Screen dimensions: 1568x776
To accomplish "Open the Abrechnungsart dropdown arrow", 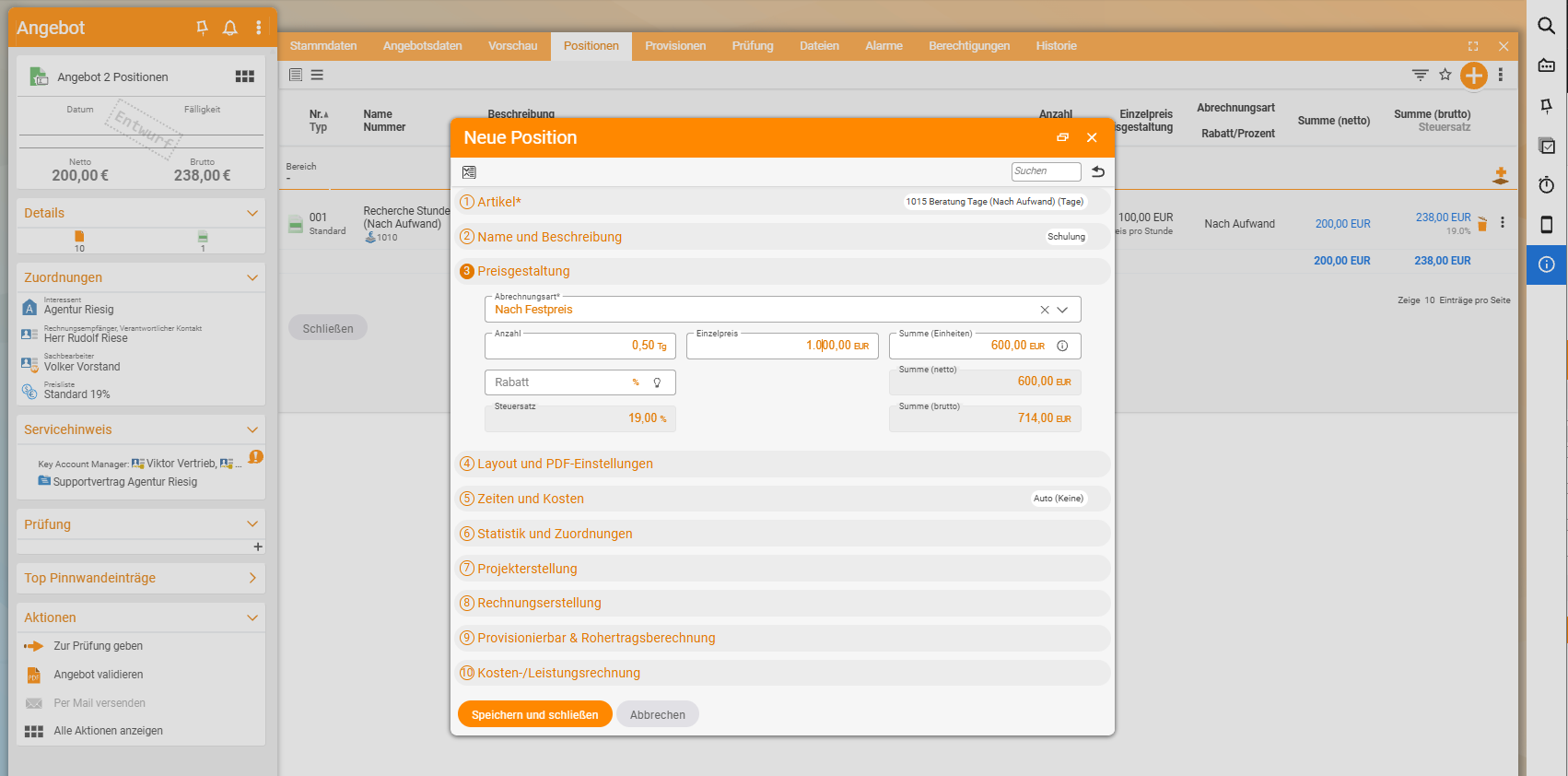I will (x=1062, y=310).
